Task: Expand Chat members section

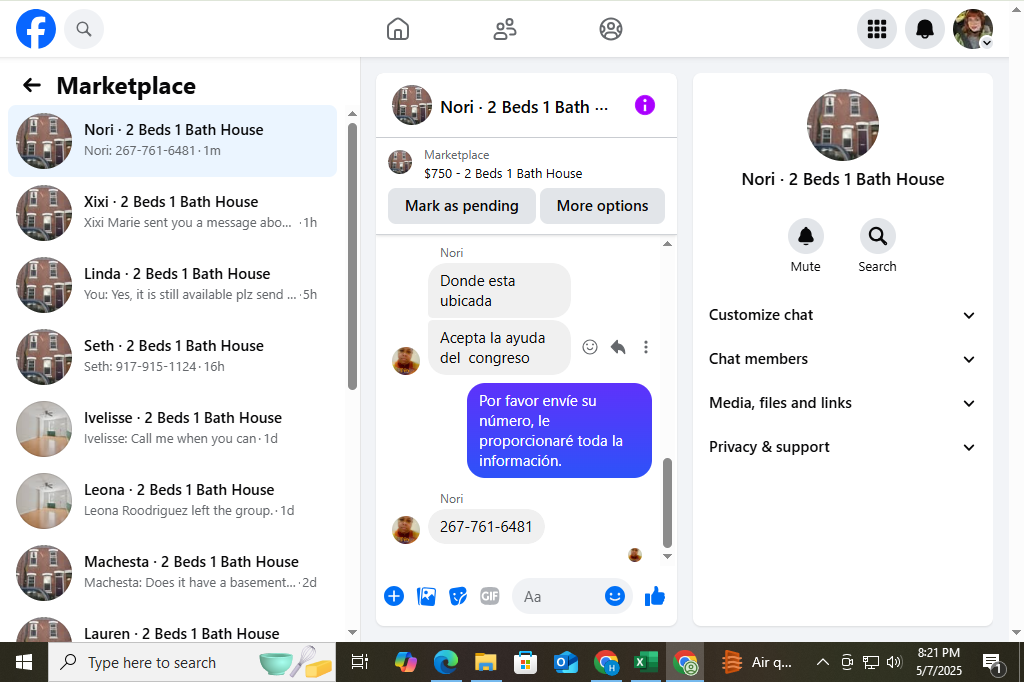Action: pos(842,359)
